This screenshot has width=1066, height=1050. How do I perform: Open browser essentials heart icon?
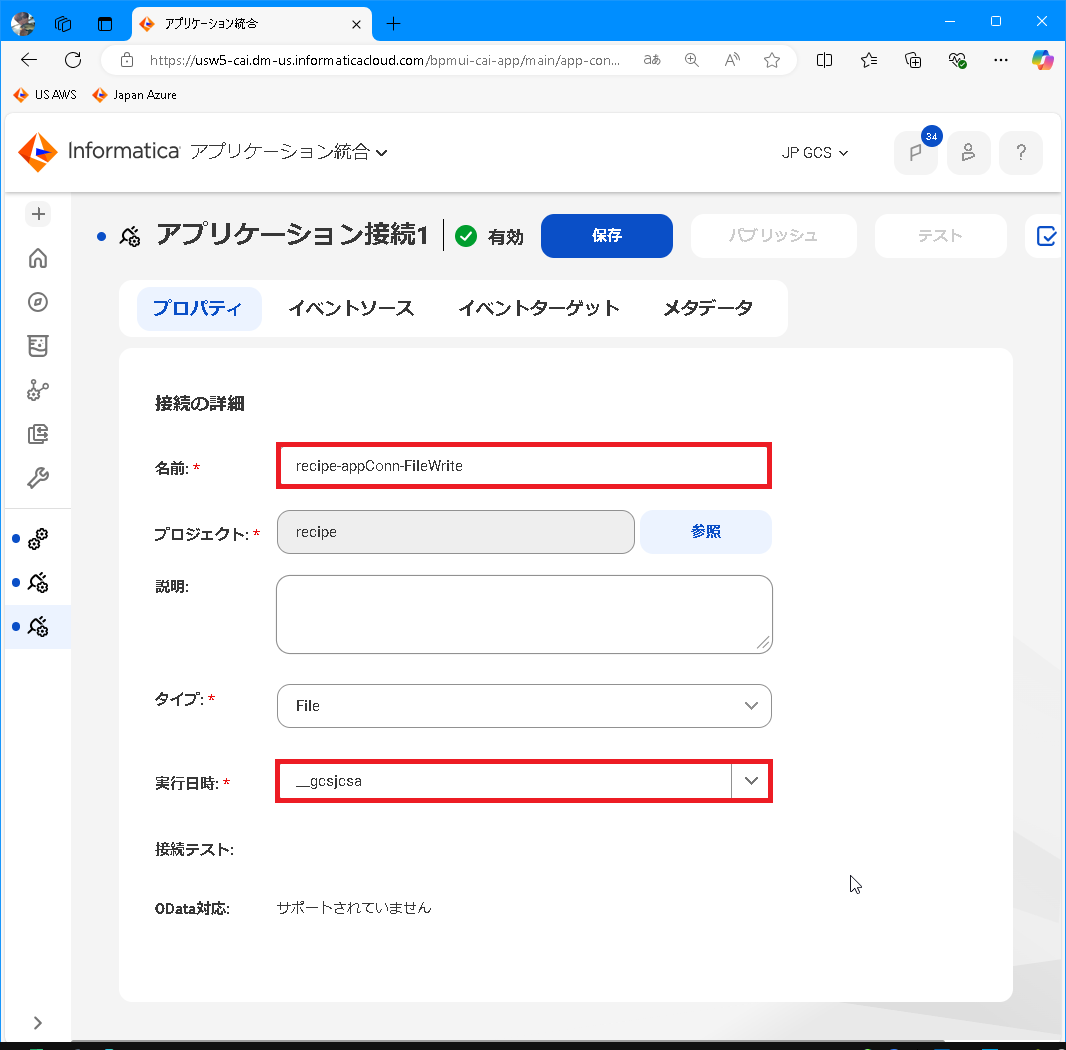point(957,60)
